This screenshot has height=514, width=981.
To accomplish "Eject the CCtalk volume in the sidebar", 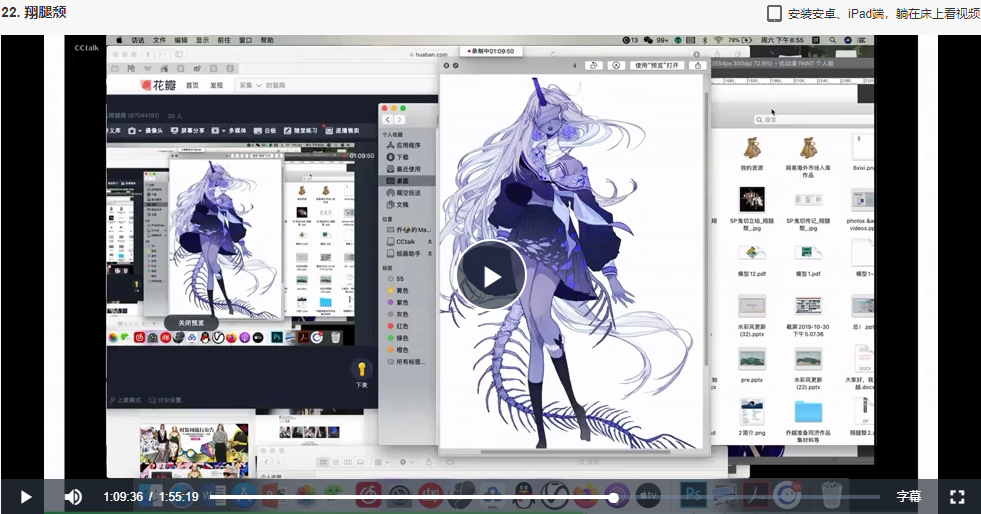I will [430, 241].
